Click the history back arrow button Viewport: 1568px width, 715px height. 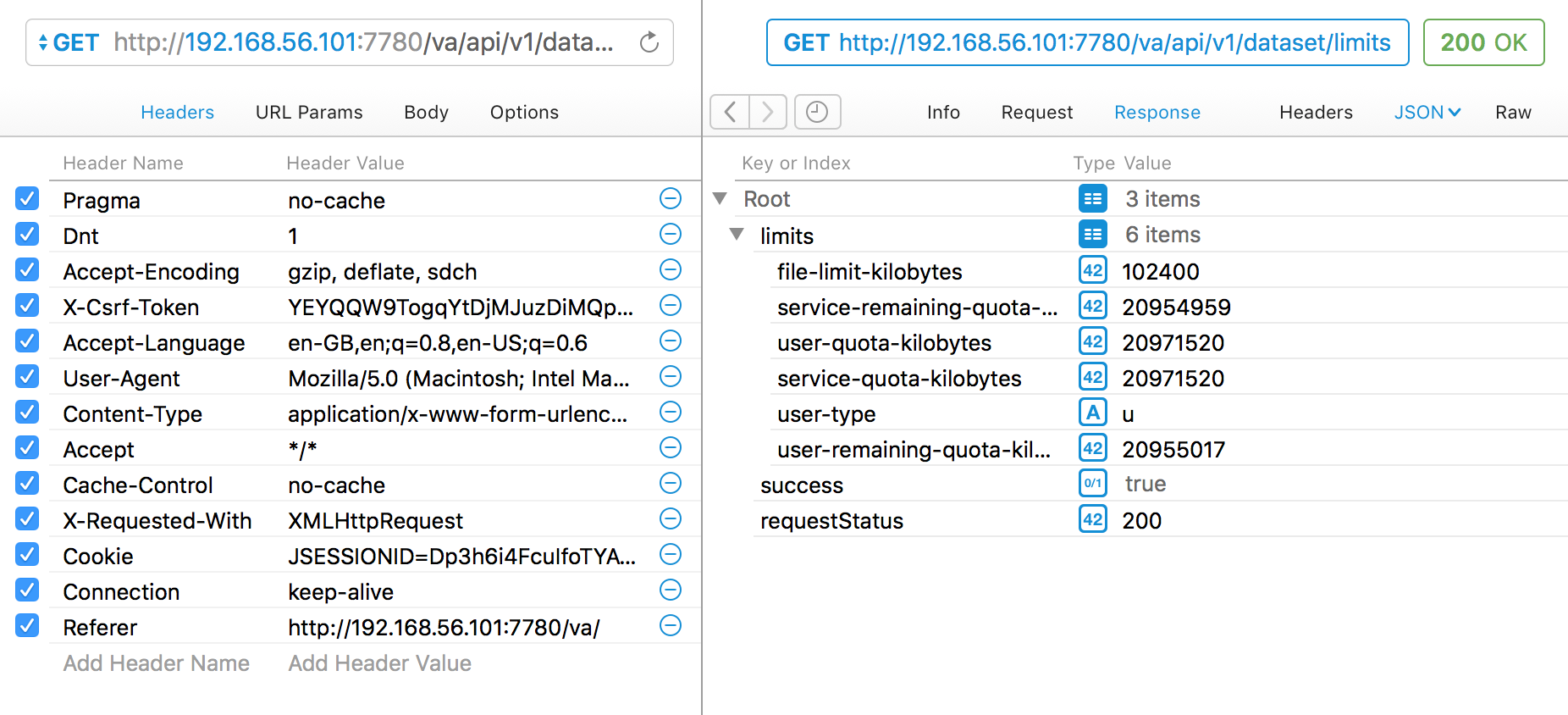click(730, 112)
